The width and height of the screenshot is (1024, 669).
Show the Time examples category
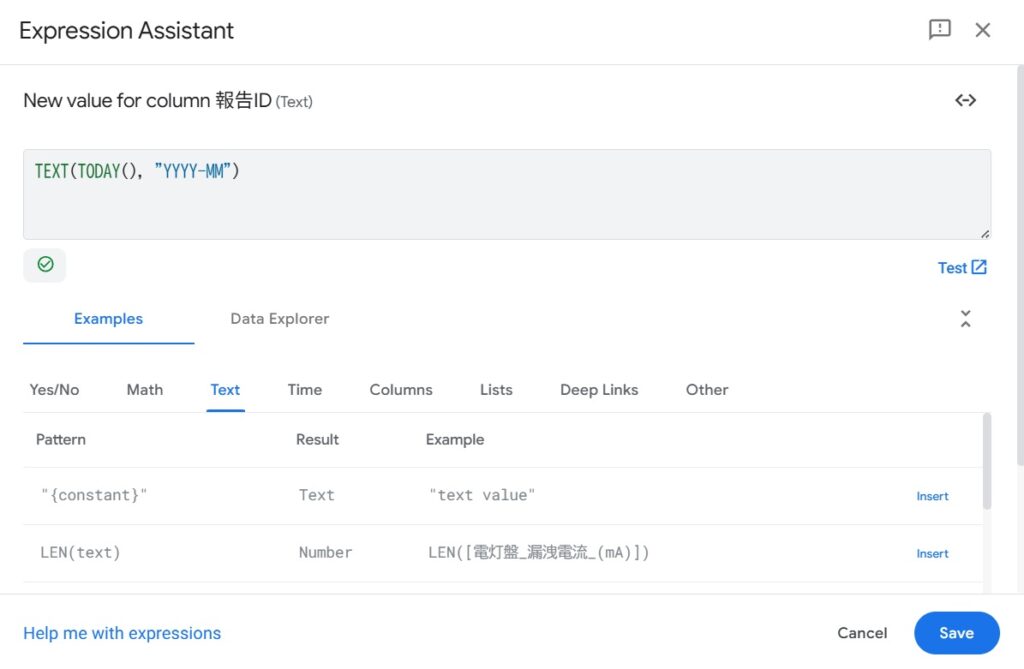[x=304, y=390]
